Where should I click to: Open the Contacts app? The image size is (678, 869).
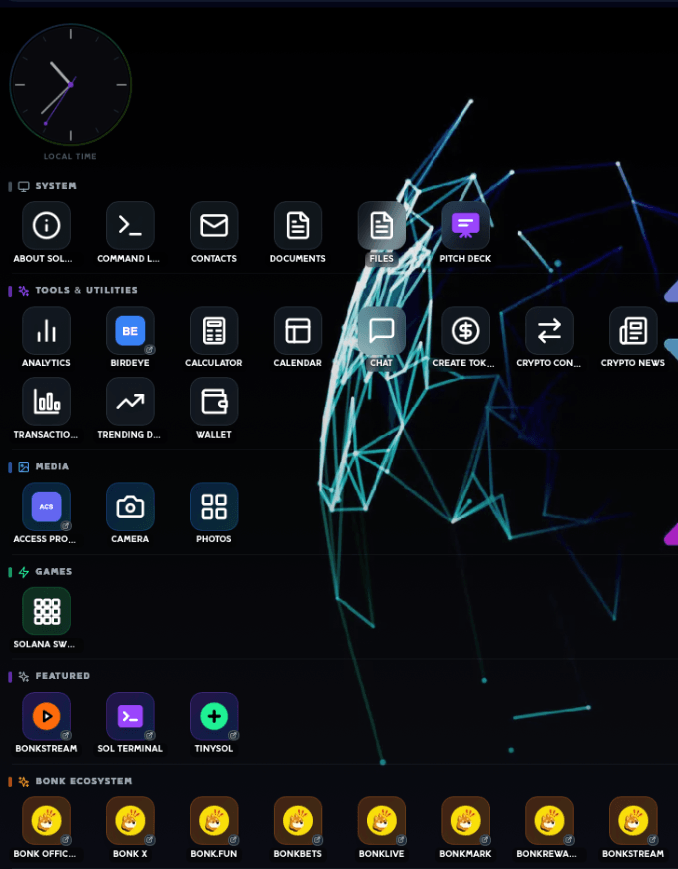click(214, 226)
